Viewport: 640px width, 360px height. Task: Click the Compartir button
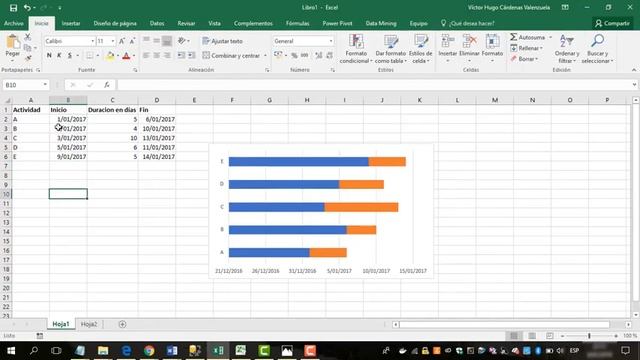612,24
